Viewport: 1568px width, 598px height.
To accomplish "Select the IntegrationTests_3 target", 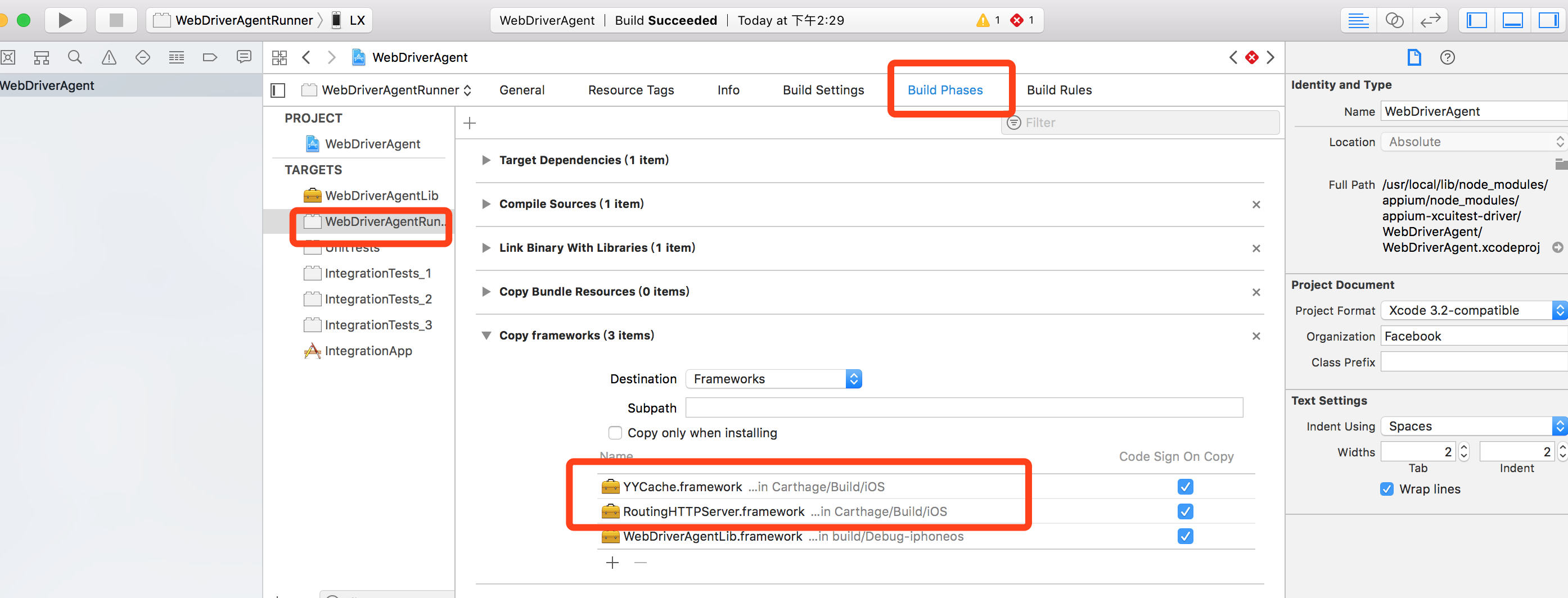I will pyautogui.click(x=367, y=325).
